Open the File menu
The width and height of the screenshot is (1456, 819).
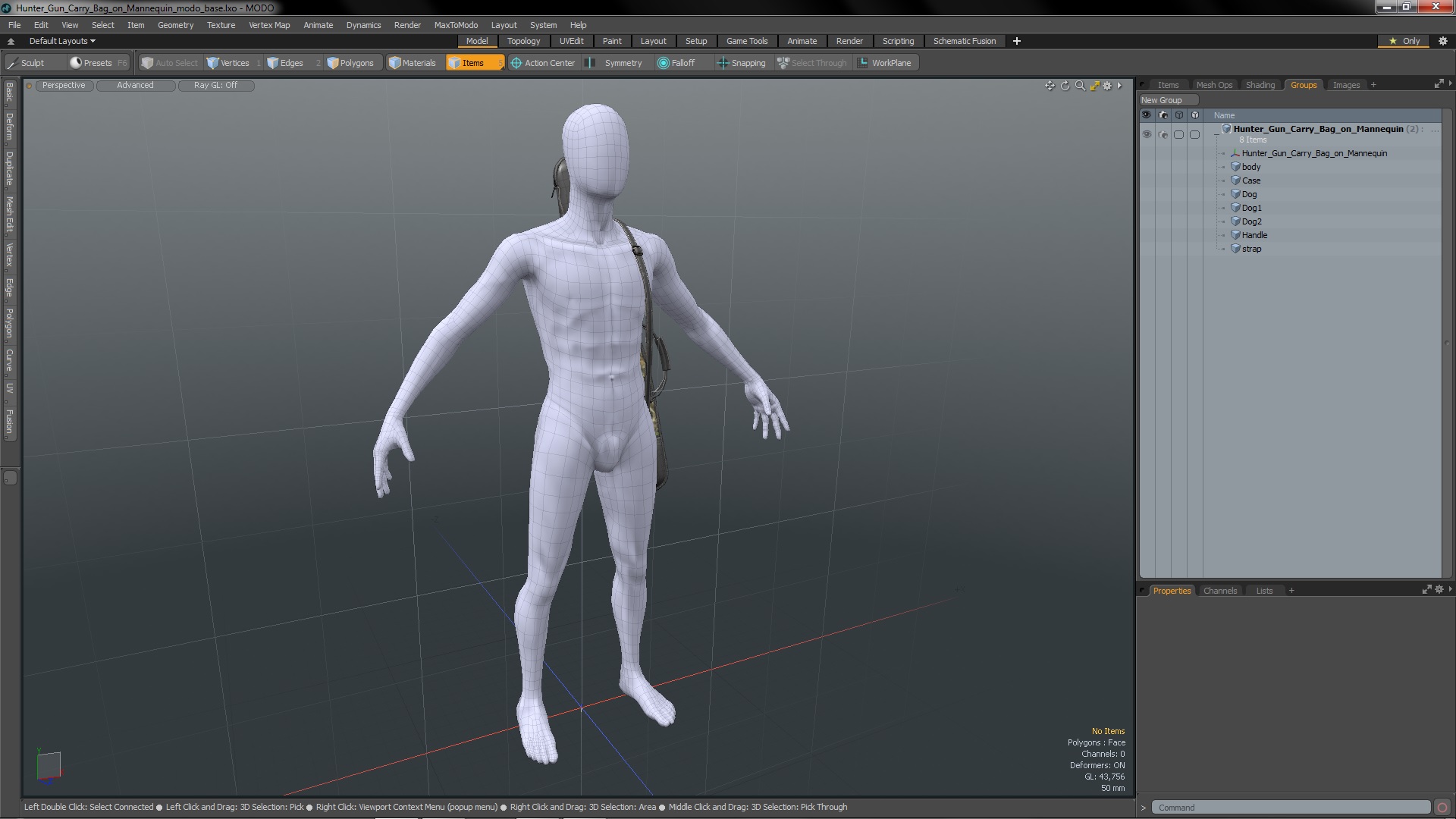pos(14,25)
